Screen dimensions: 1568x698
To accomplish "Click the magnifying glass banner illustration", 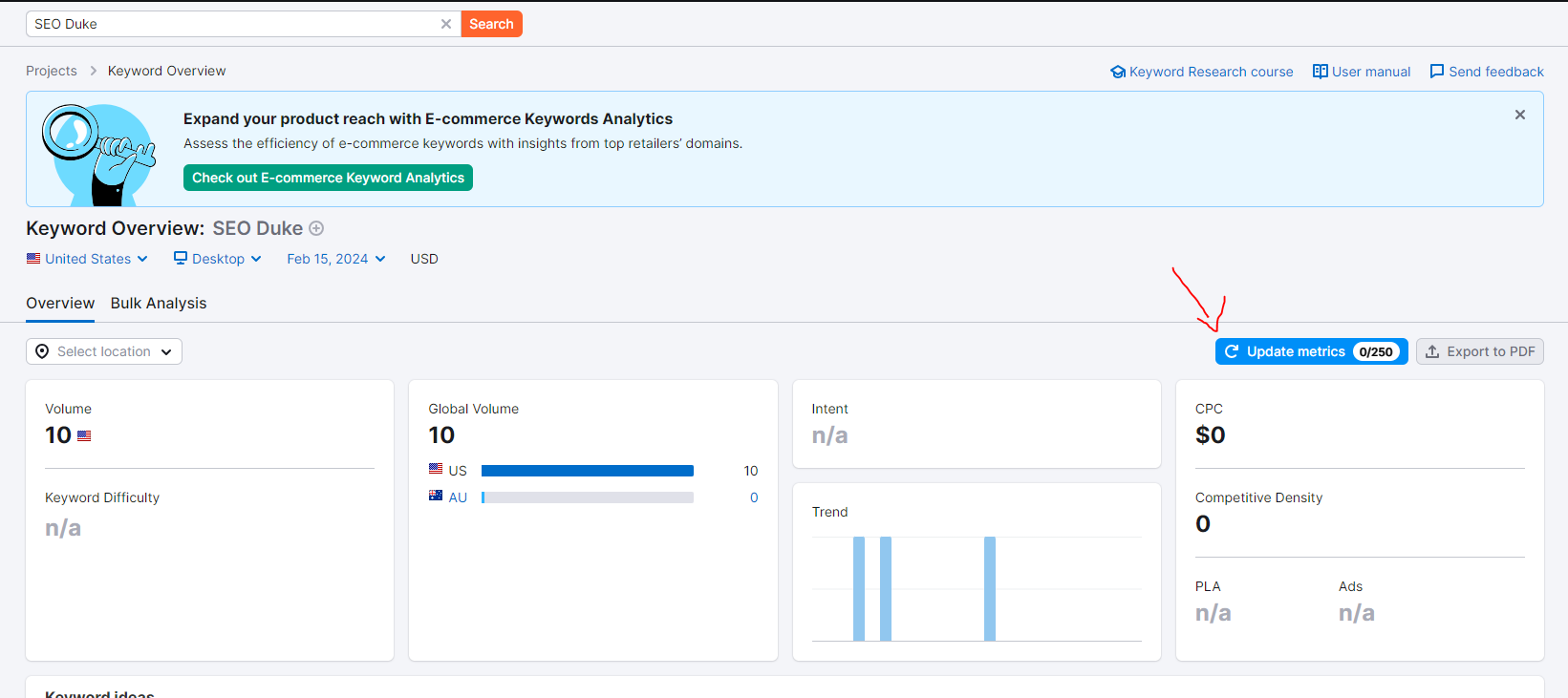I will [x=98, y=154].
